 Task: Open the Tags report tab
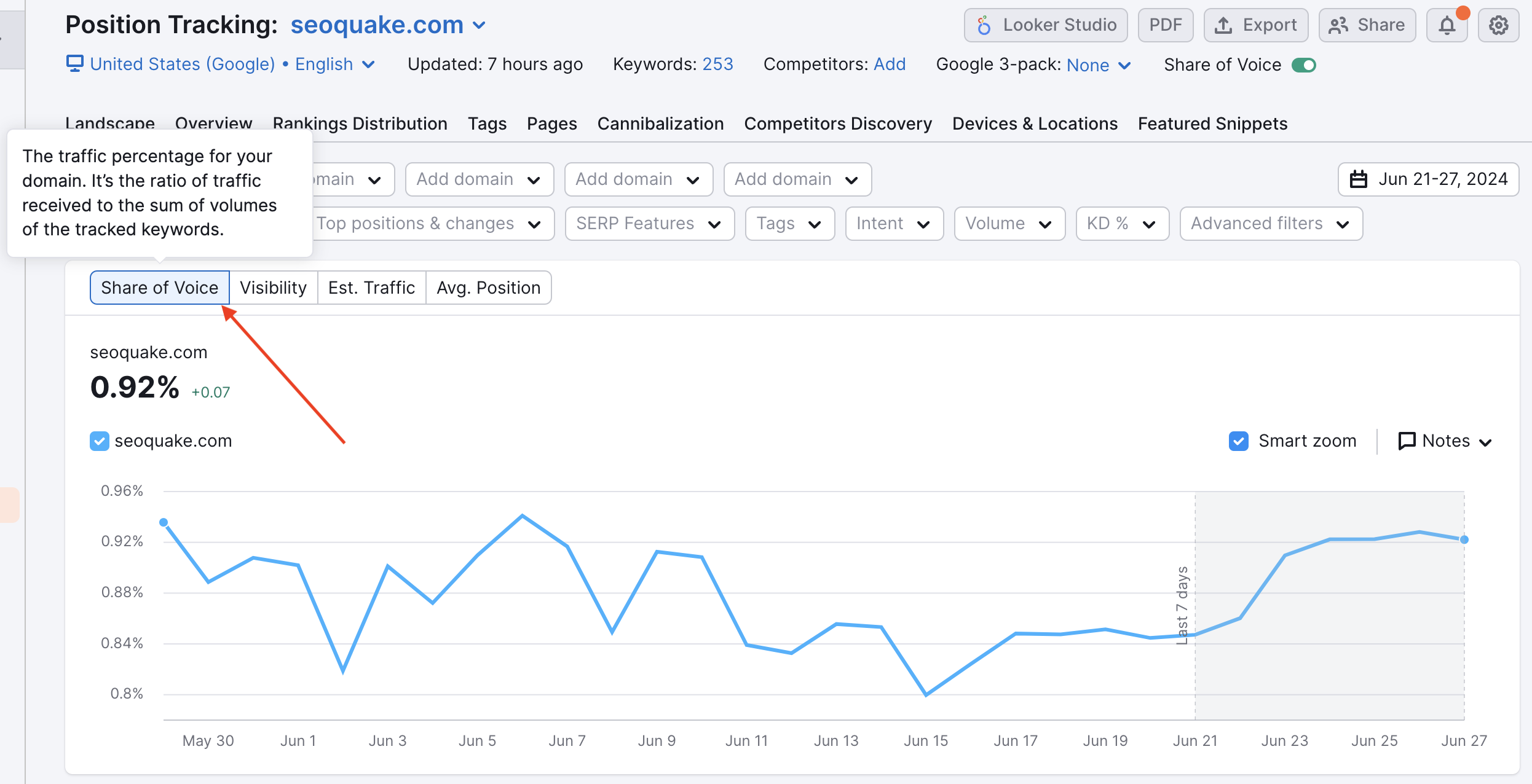pyautogui.click(x=487, y=123)
